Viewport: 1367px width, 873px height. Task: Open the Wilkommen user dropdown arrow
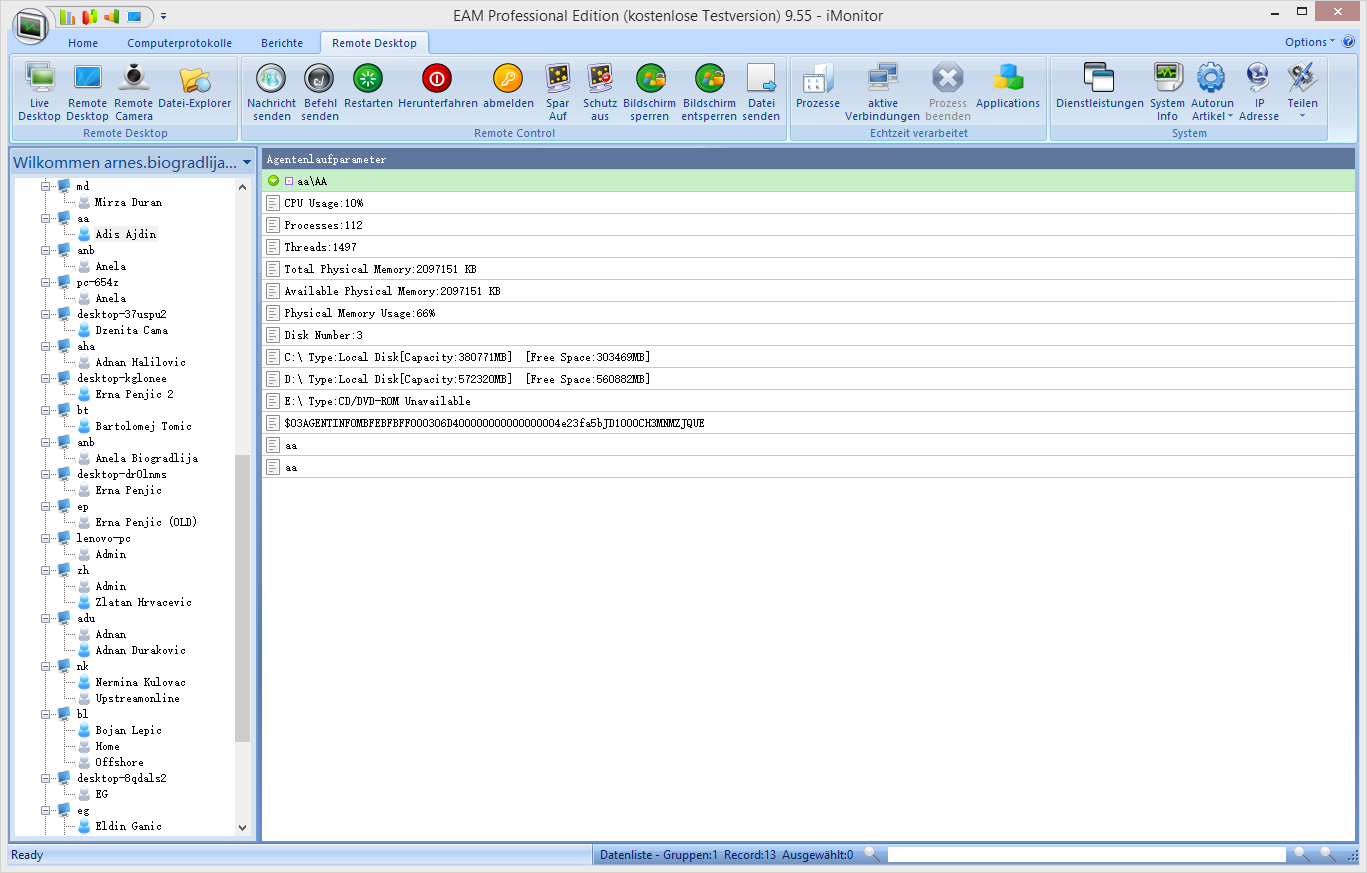click(246, 162)
